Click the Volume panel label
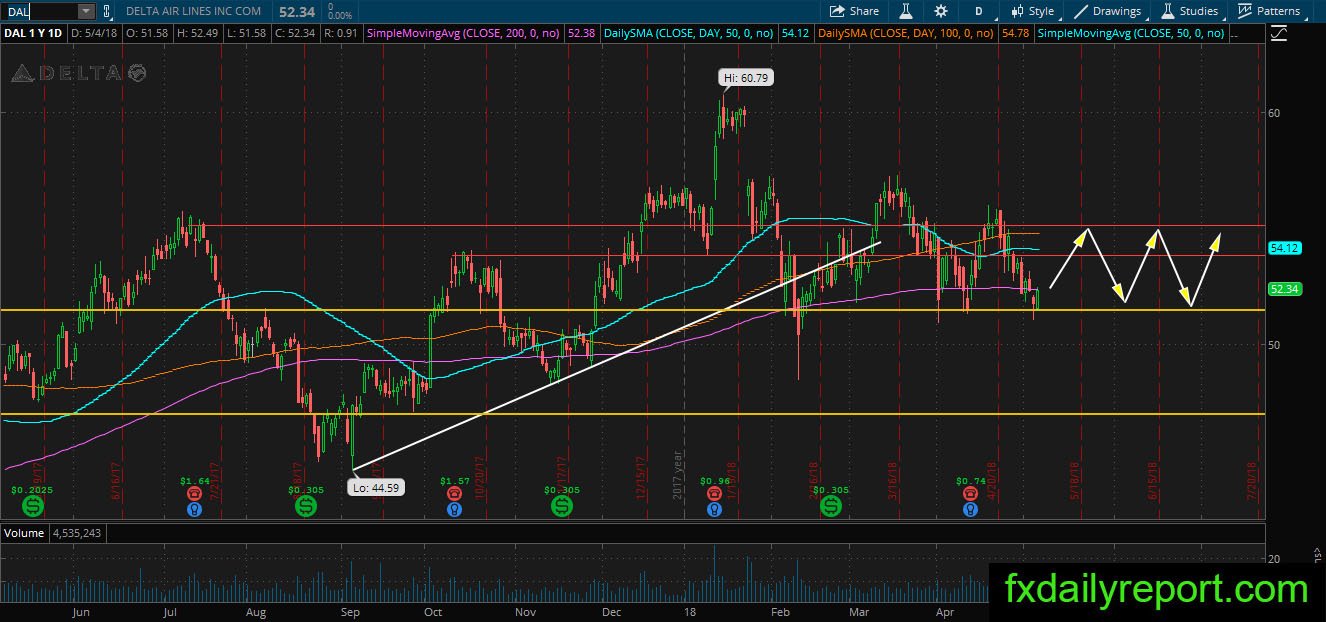 tap(24, 533)
